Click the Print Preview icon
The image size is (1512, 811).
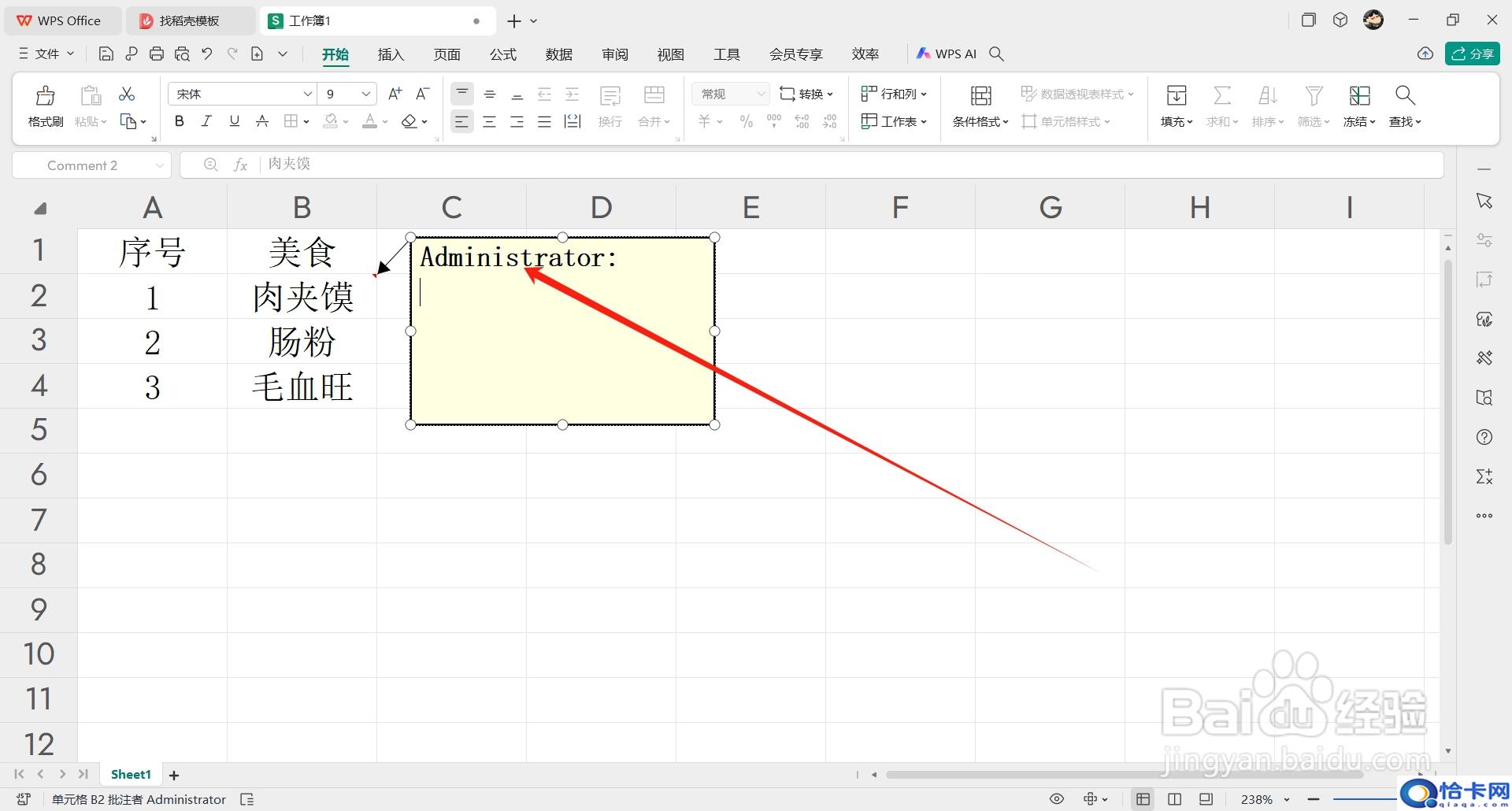click(x=182, y=54)
